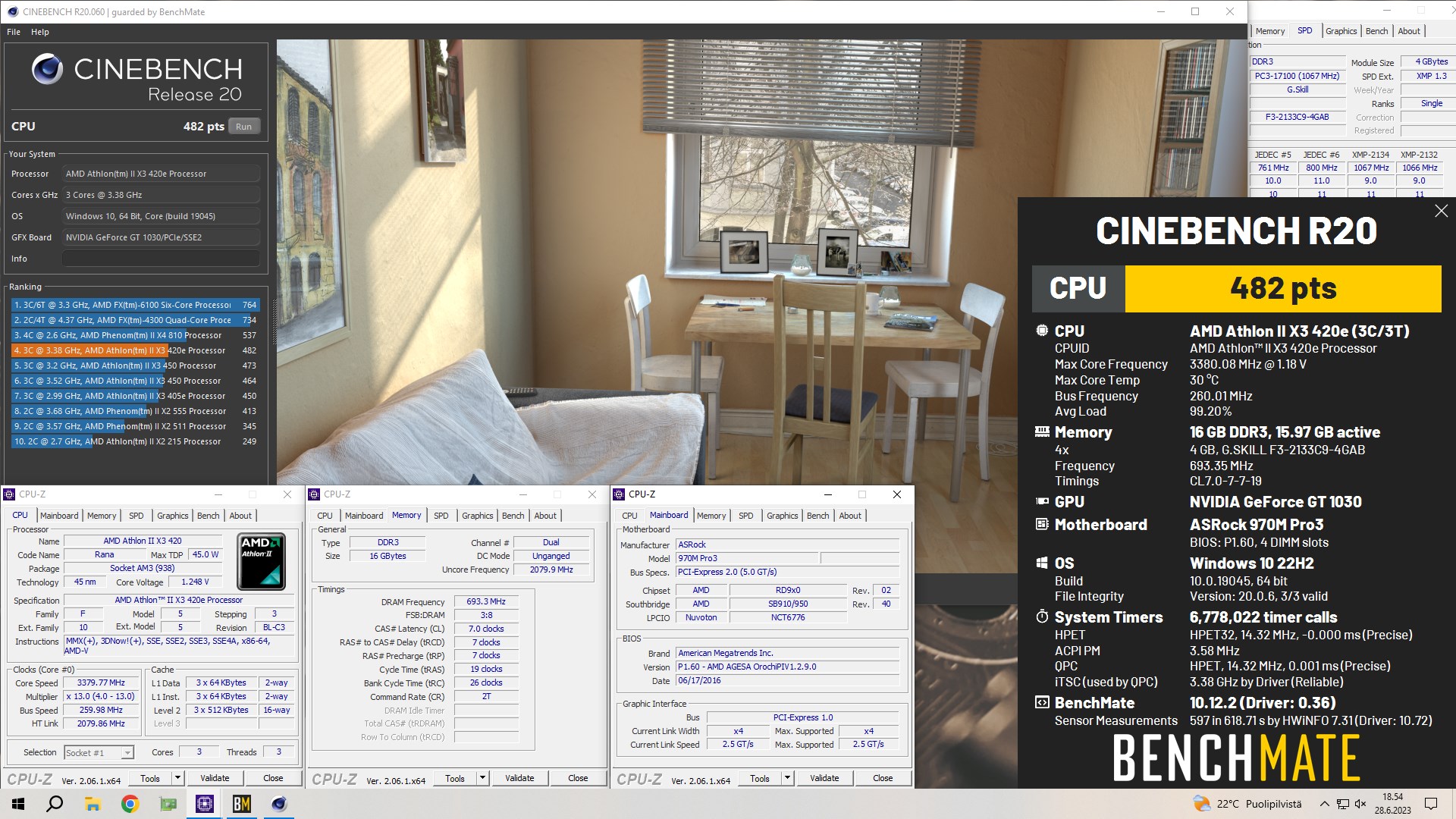Open BenchMate from the BM taskbar icon
Image resolution: width=1456 pixels, height=819 pixels.
242,804
